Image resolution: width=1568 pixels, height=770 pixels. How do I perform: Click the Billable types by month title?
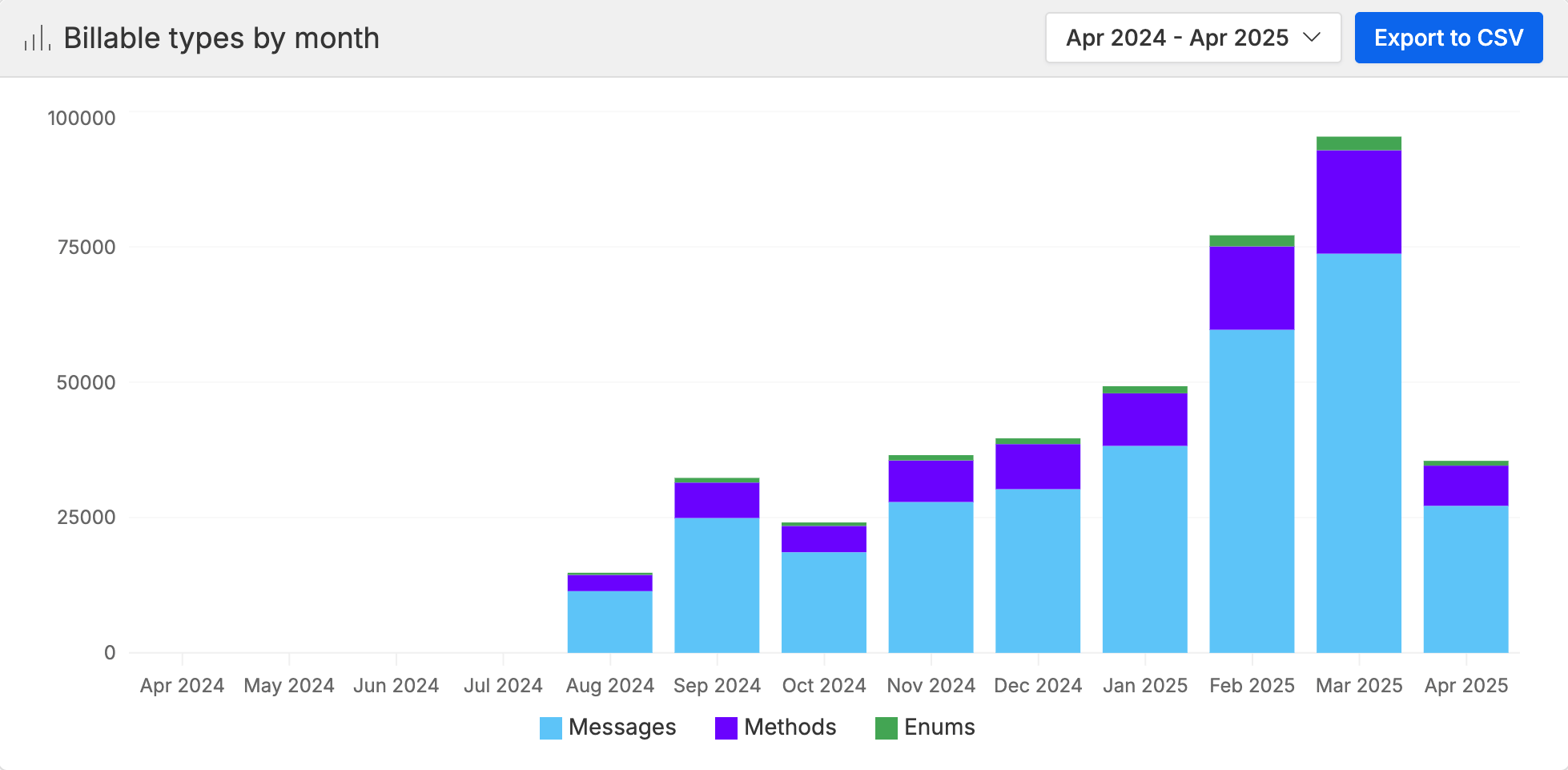[221, 38]
